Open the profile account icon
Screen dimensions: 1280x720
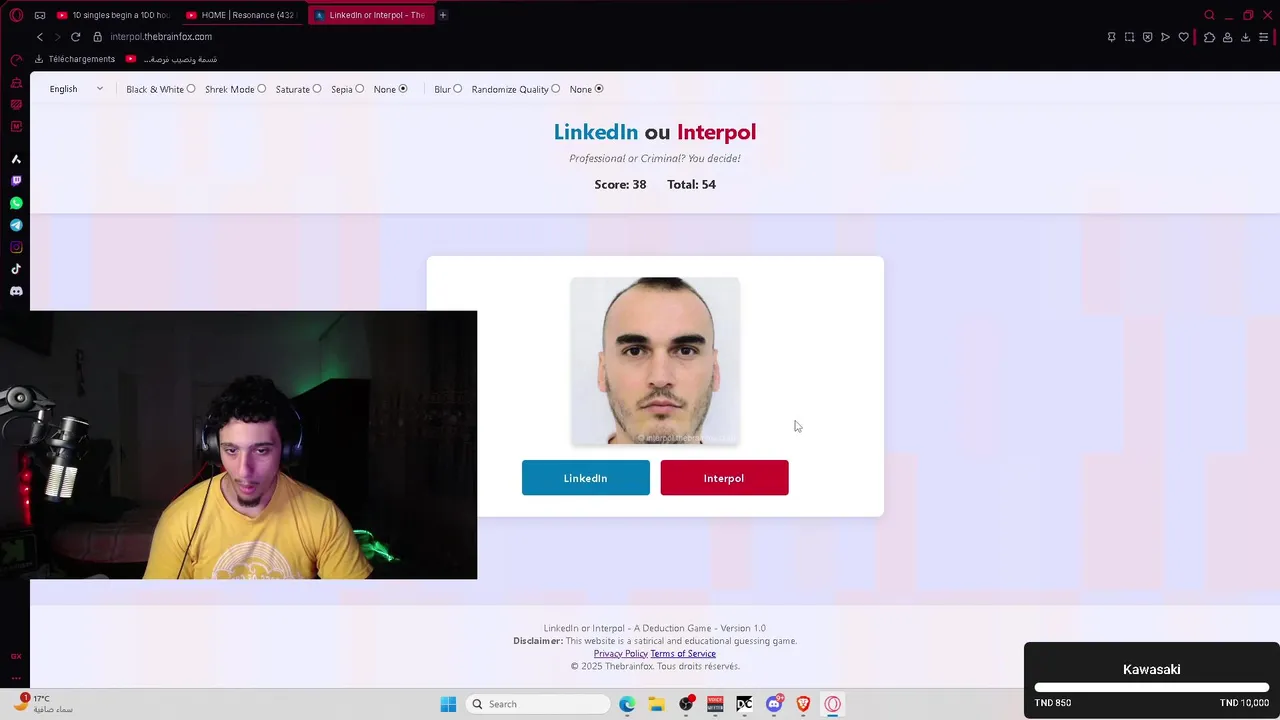point(1227,37)
